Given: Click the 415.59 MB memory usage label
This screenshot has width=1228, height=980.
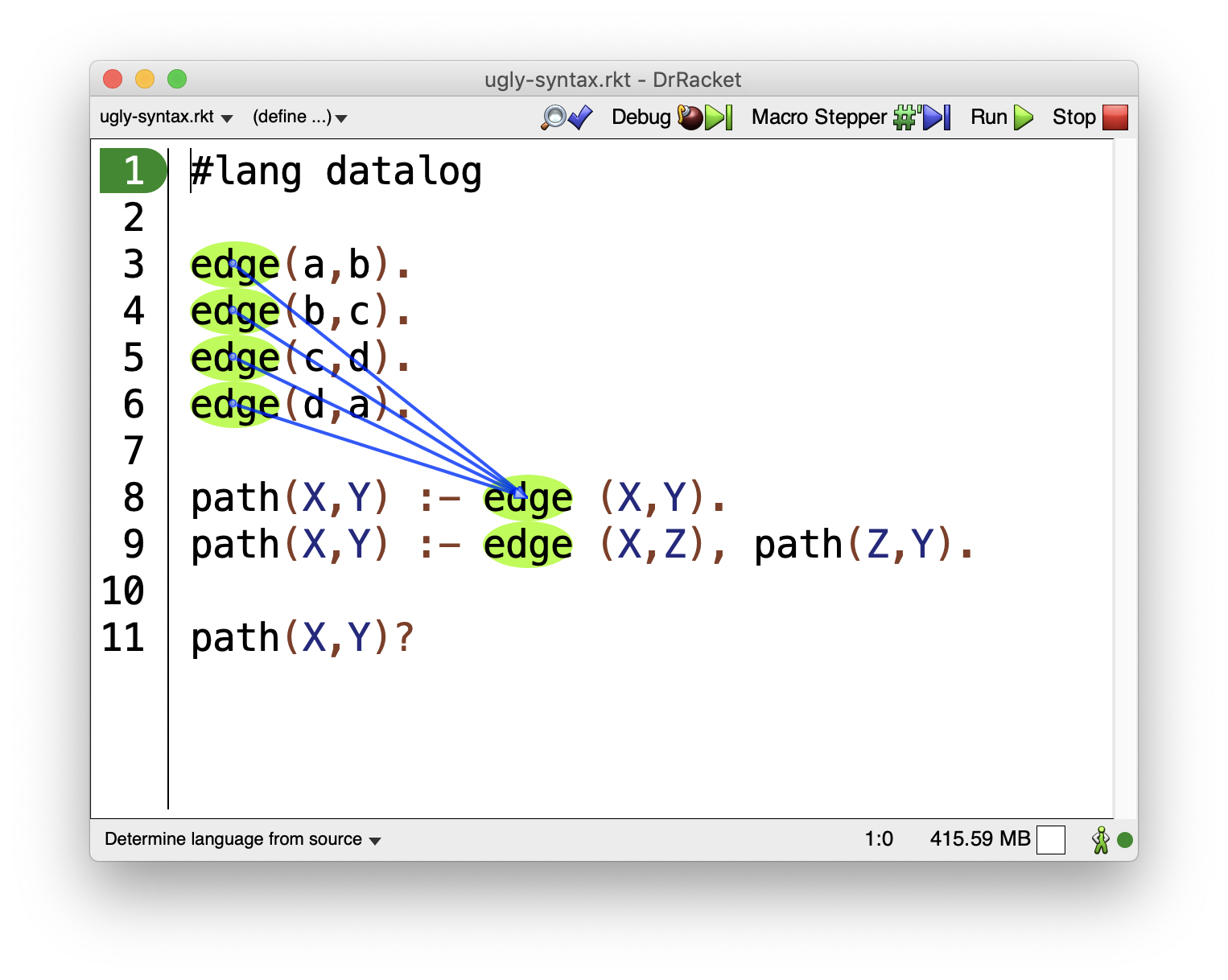Looking at the screenshot, I should 980,839.
